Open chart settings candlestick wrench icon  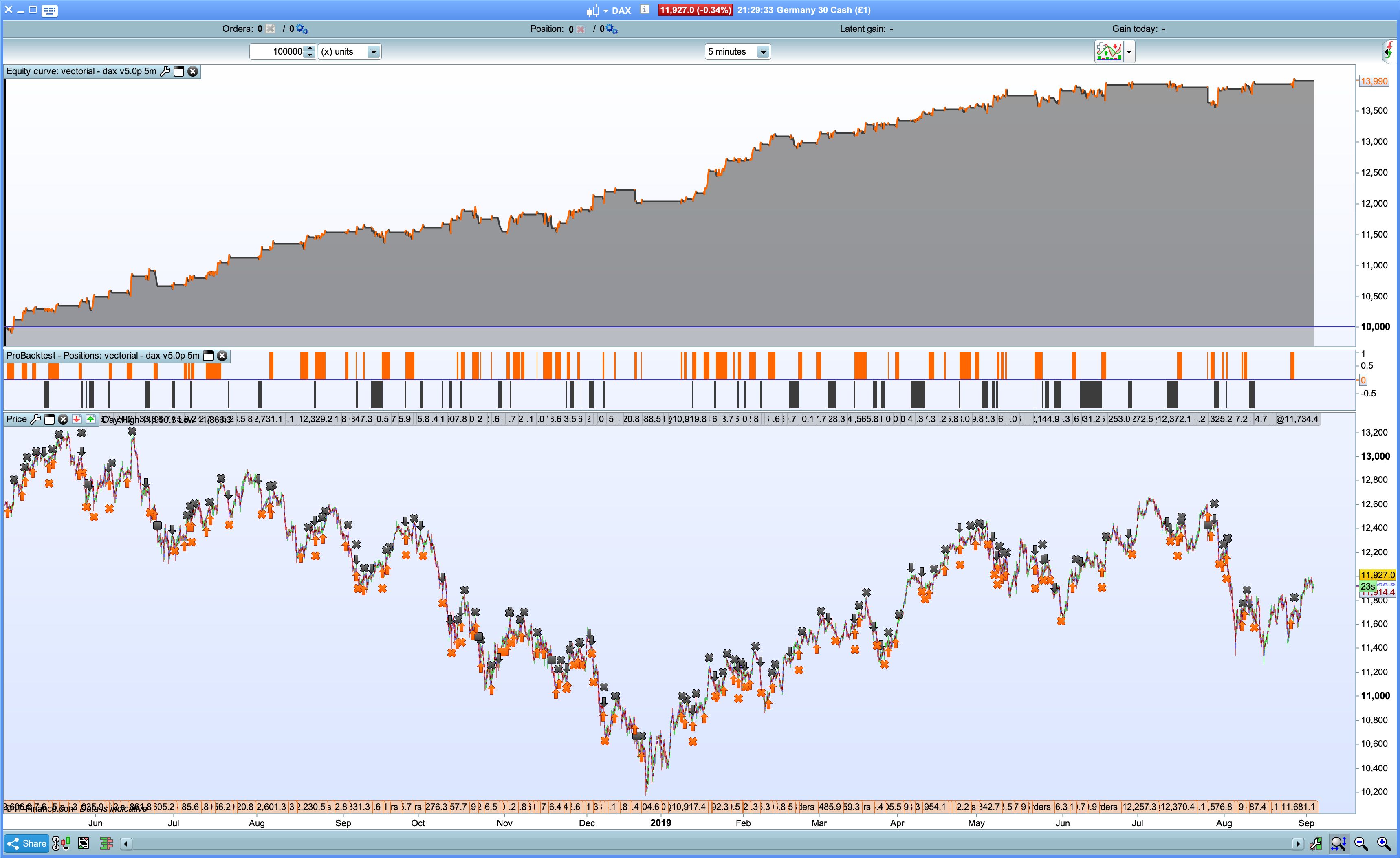click(x=1316, y=843)
